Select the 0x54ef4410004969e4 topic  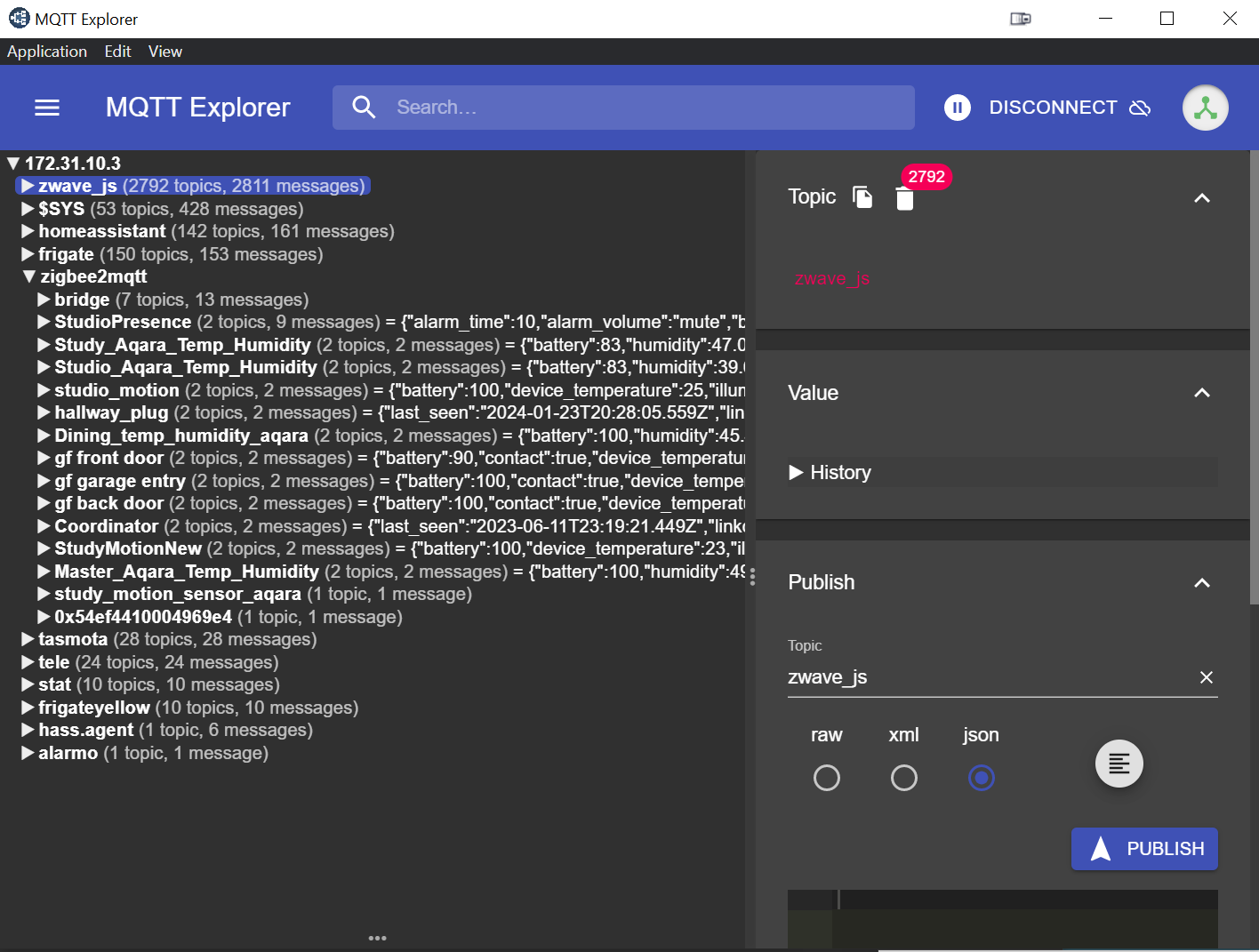pyautogui.click(x=143, y=617)
